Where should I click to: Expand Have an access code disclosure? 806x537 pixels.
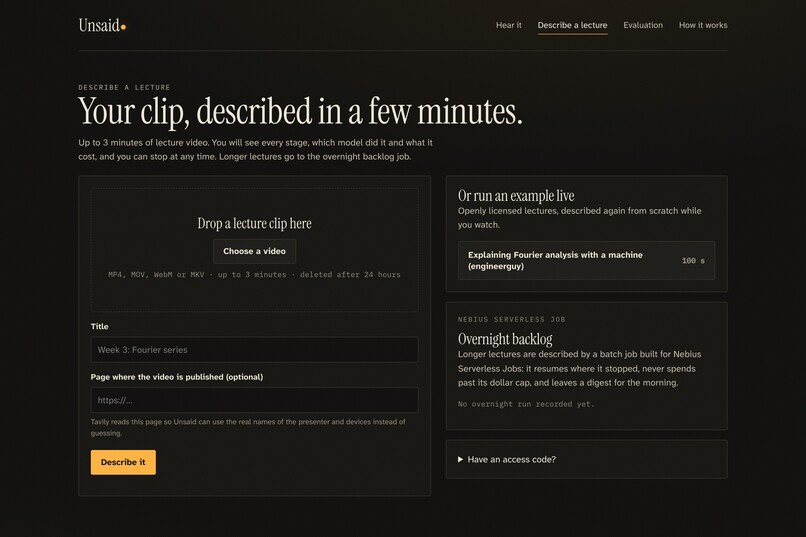coord(507,459)
